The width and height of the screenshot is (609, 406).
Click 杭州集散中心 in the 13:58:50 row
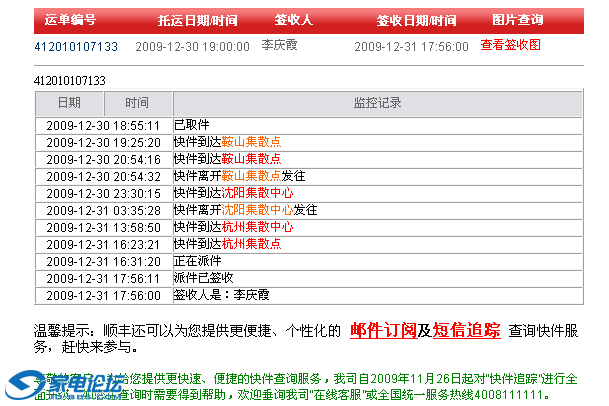(257, 227)
